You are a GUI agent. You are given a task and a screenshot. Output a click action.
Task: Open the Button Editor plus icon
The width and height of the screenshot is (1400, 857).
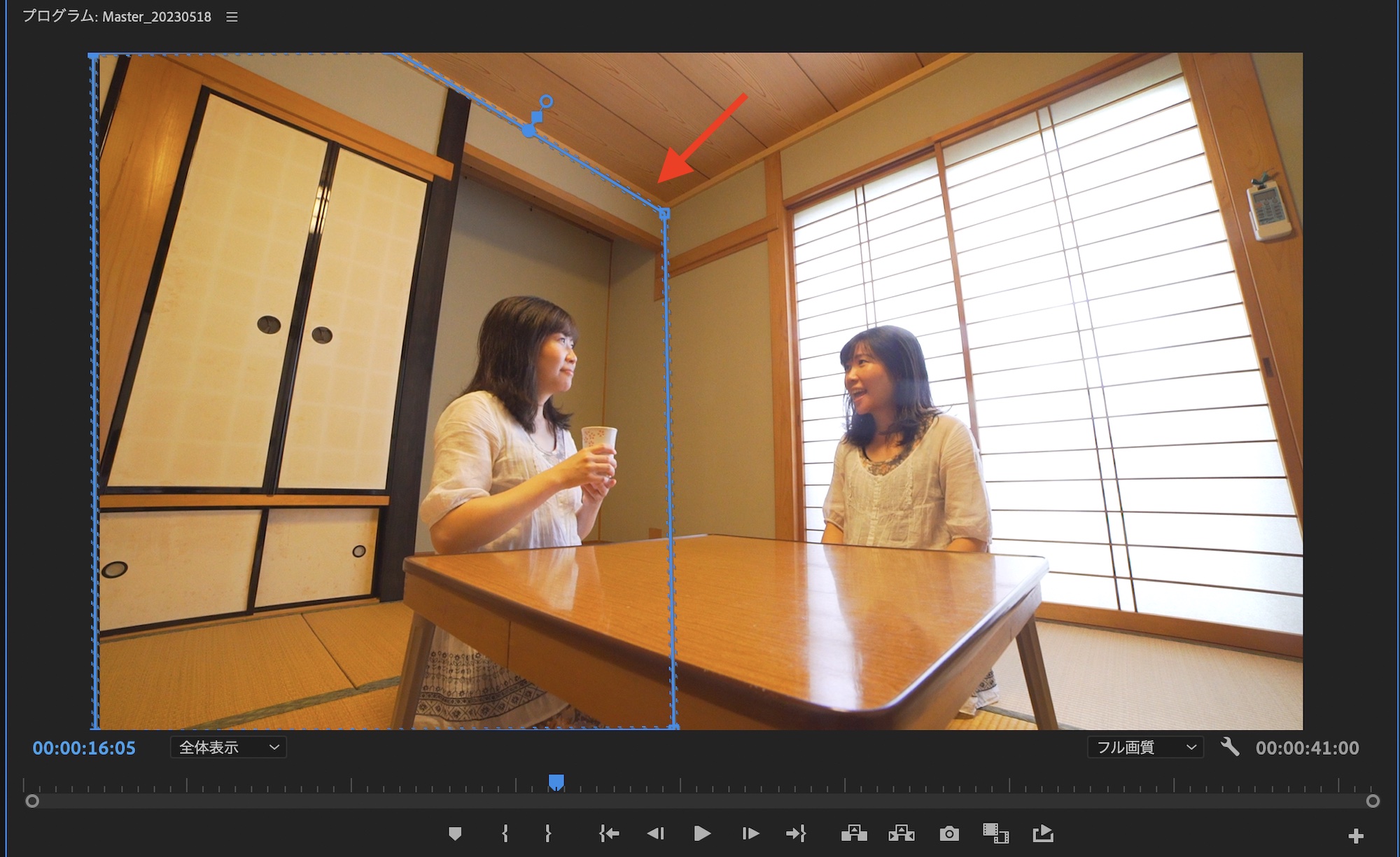[1356, 836]
